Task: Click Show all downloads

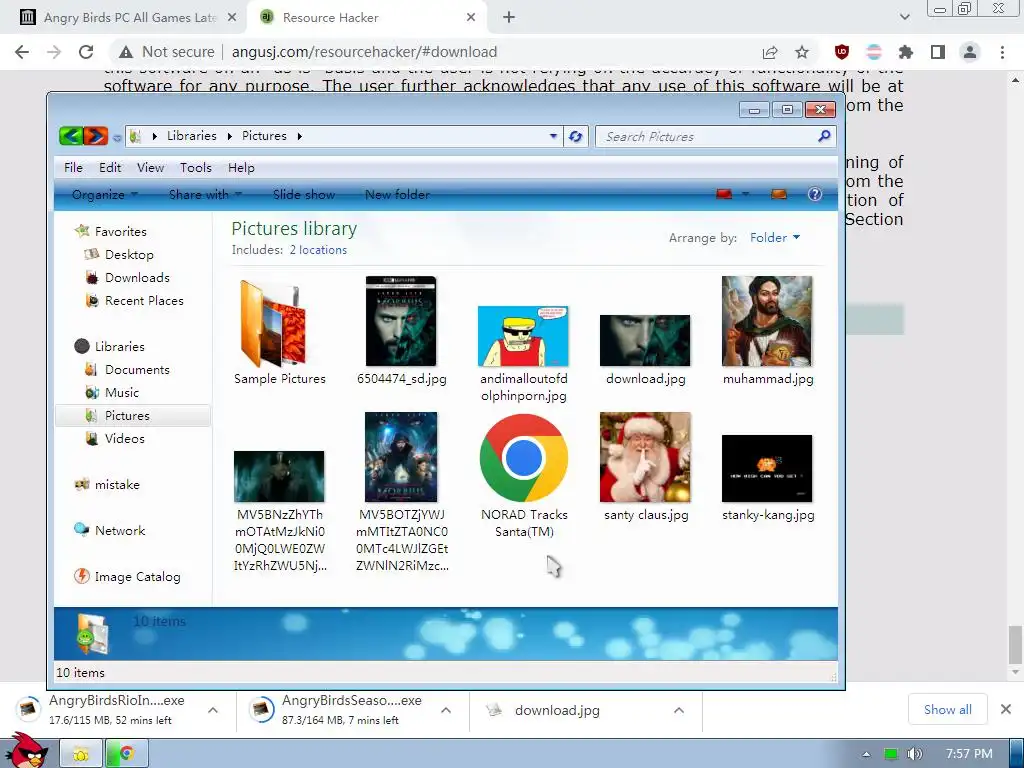Action: point(947,709)
